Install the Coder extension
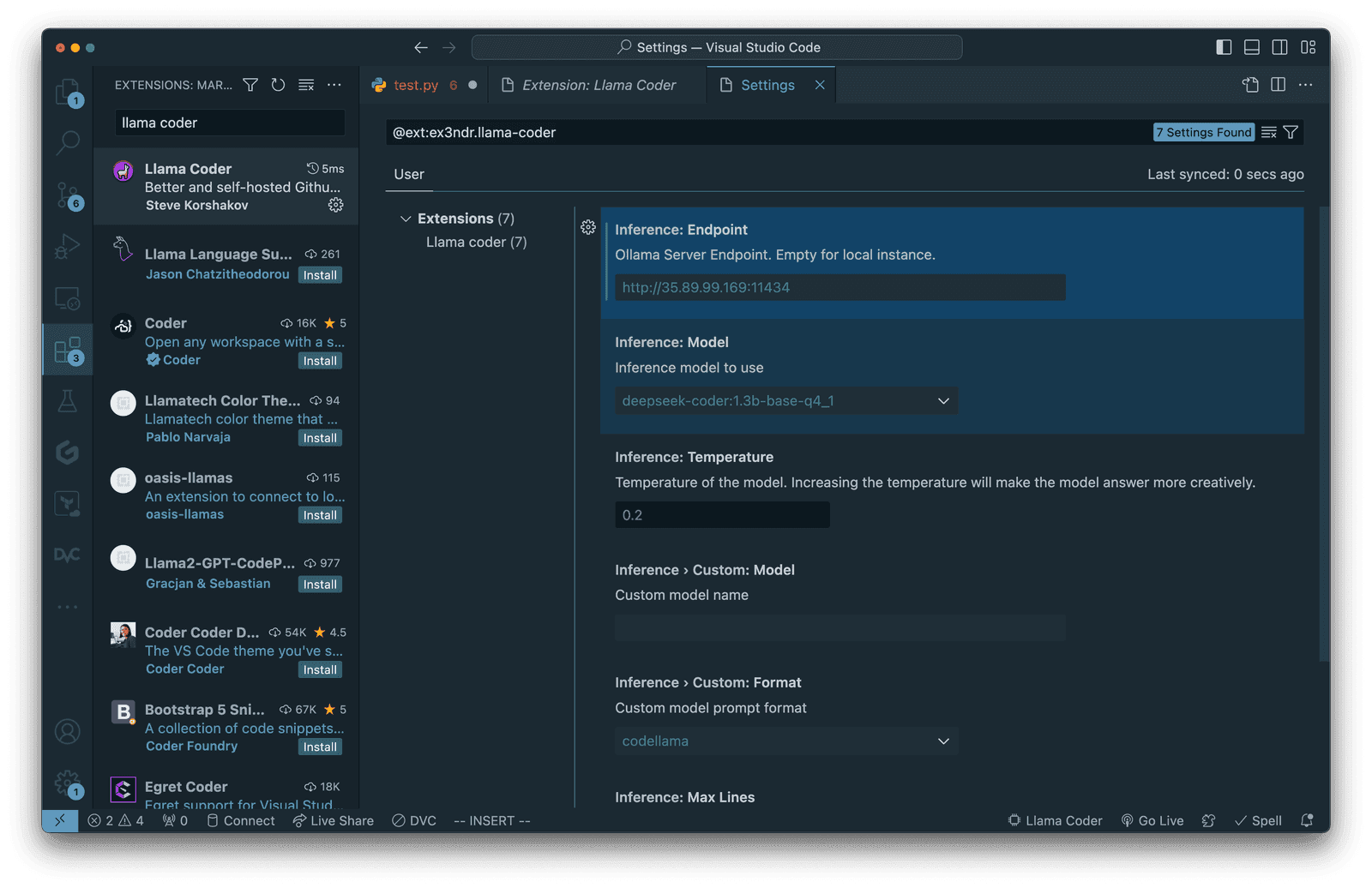 [x=320, y=361]
